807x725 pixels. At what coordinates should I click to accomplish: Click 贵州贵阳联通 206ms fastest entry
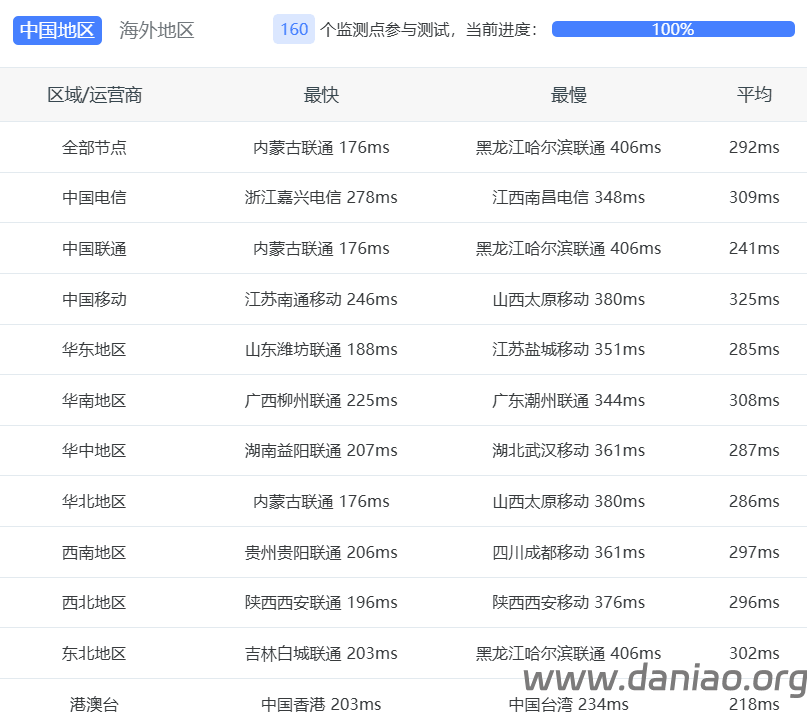click(321, 553)
